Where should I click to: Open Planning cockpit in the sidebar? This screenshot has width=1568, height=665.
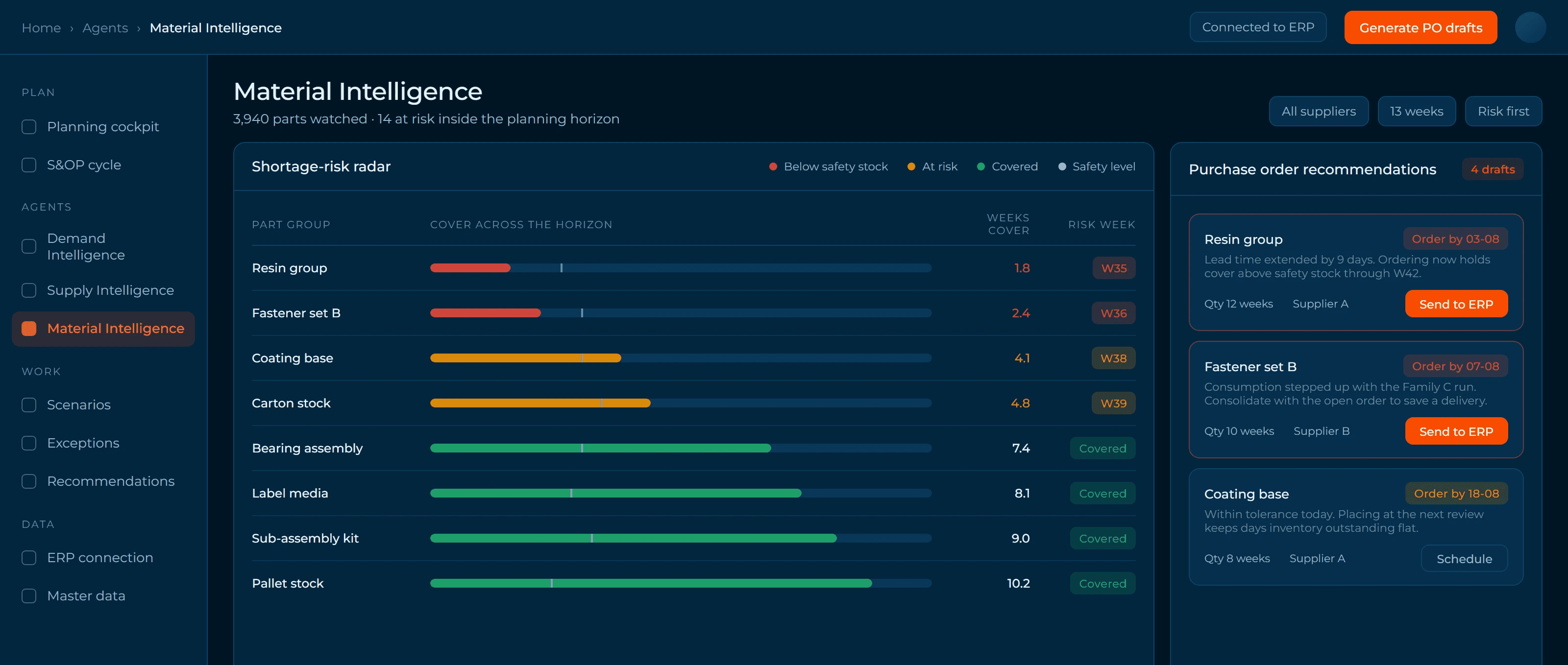tap(103, 126)
